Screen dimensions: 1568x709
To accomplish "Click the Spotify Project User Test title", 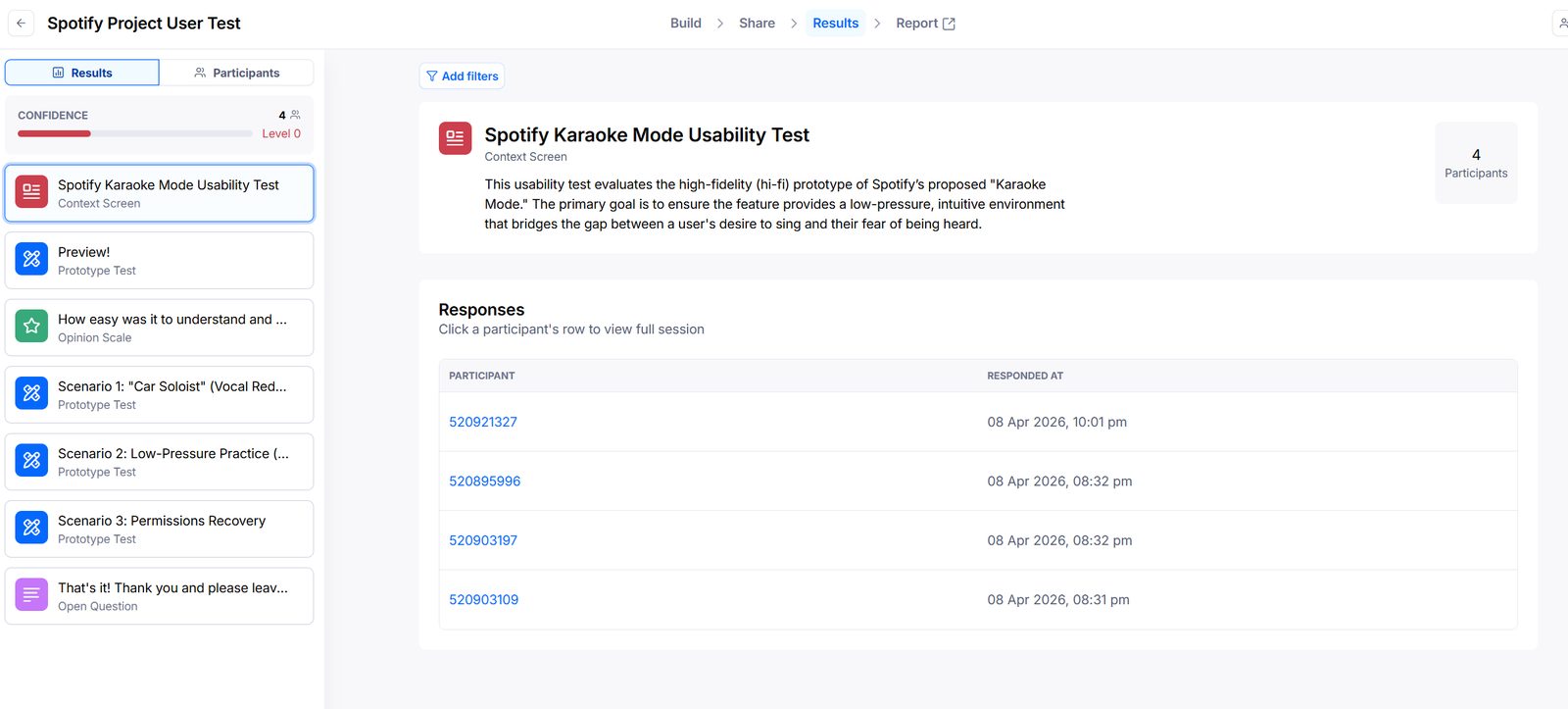I will click(x=144, y=23).
